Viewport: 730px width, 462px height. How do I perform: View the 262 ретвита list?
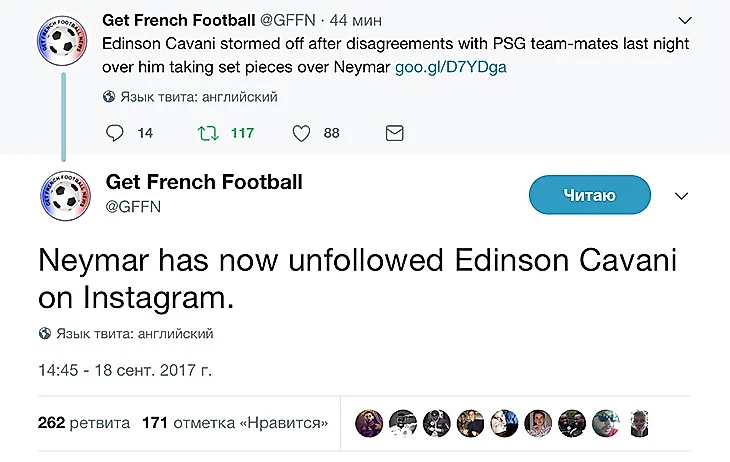click(x=84, y=423)
